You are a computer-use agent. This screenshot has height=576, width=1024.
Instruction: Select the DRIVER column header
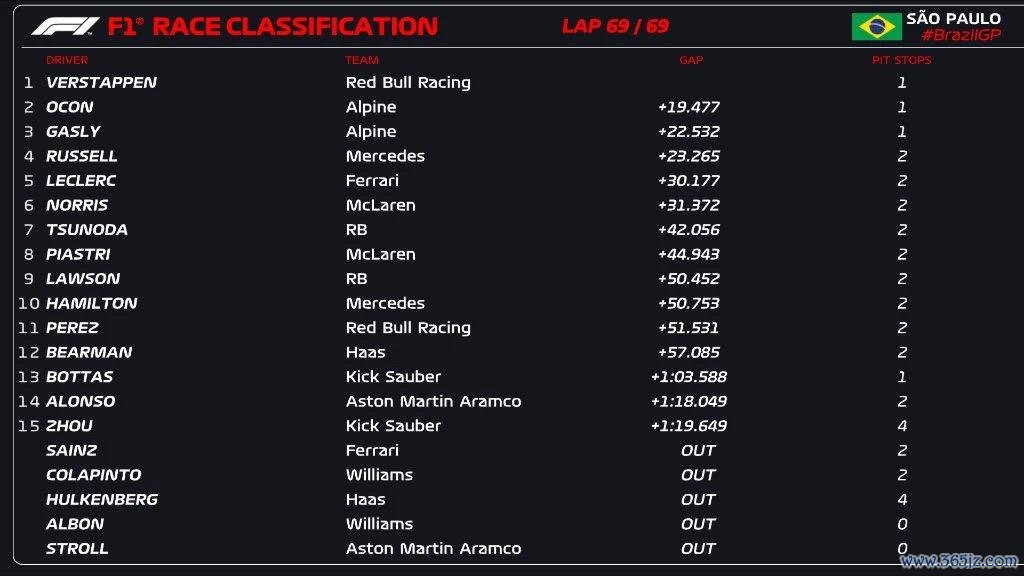[67, 60]
